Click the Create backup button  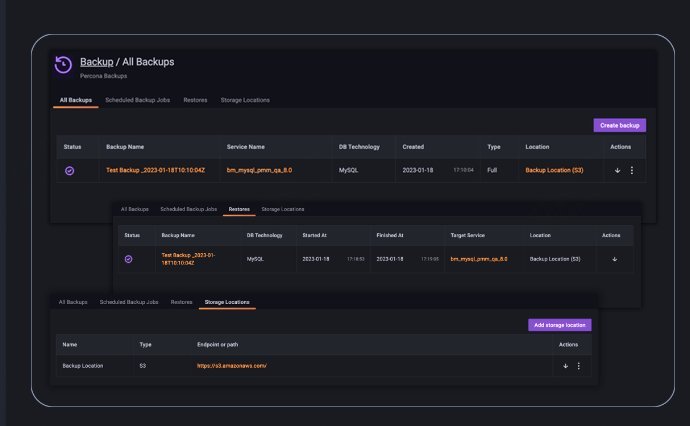tap(619, 125)
